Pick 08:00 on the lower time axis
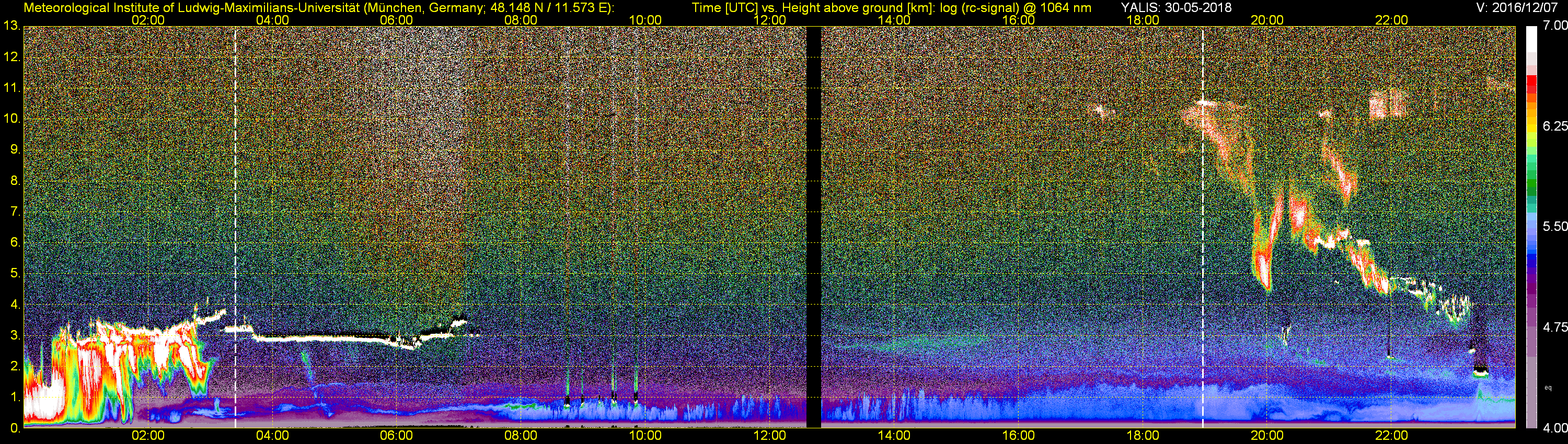This screenshot has width=1568, height=444. pos(521,436)
